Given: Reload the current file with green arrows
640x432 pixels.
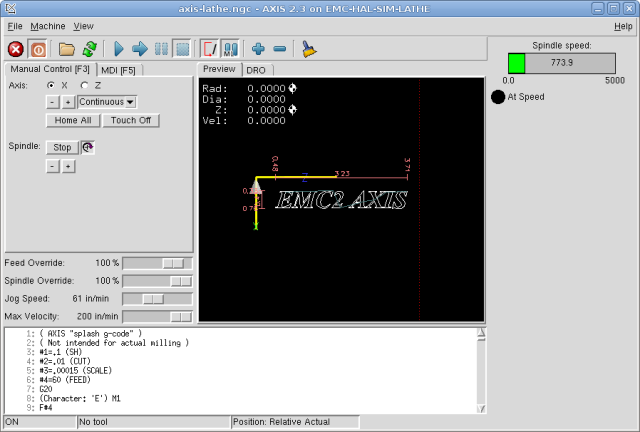Looking at the screenshot, I should coord(89,48).
